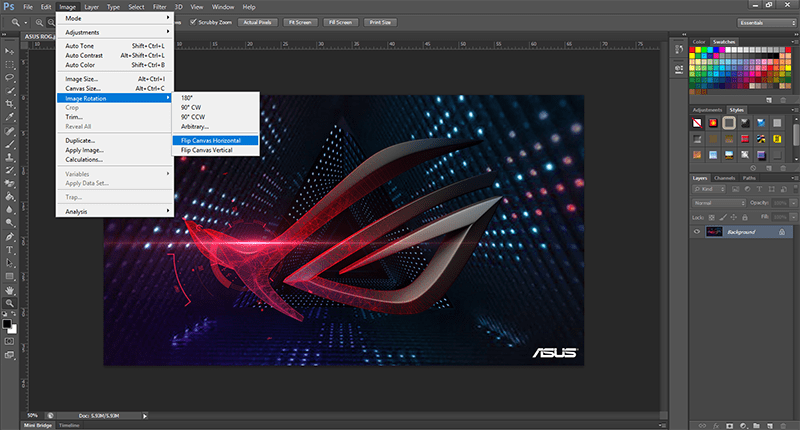Toggle lock image pixels brush icon
The height and width of the screenshot is (430, 800).
click(x=723, y=217)
